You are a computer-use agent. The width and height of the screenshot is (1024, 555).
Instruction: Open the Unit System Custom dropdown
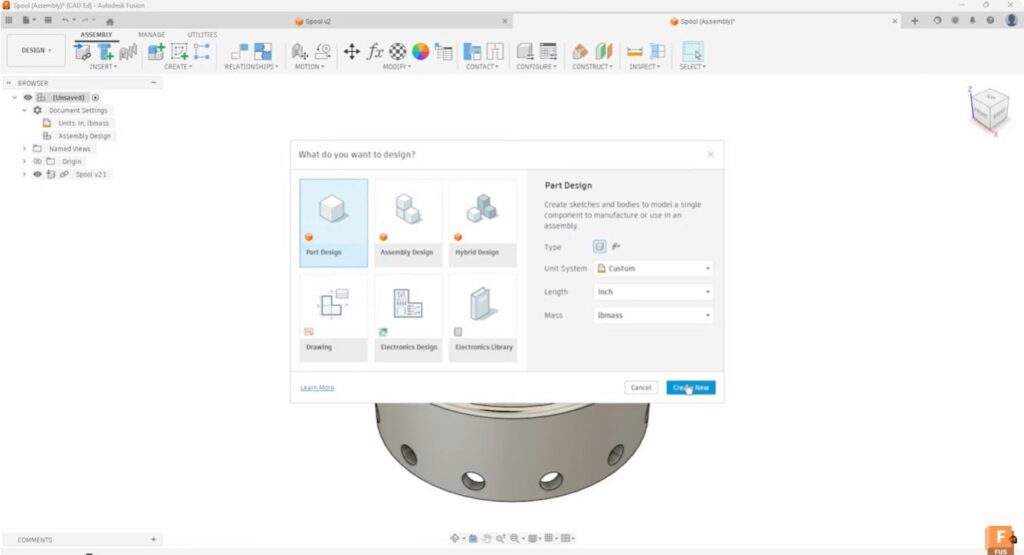[x=654, y=268]
